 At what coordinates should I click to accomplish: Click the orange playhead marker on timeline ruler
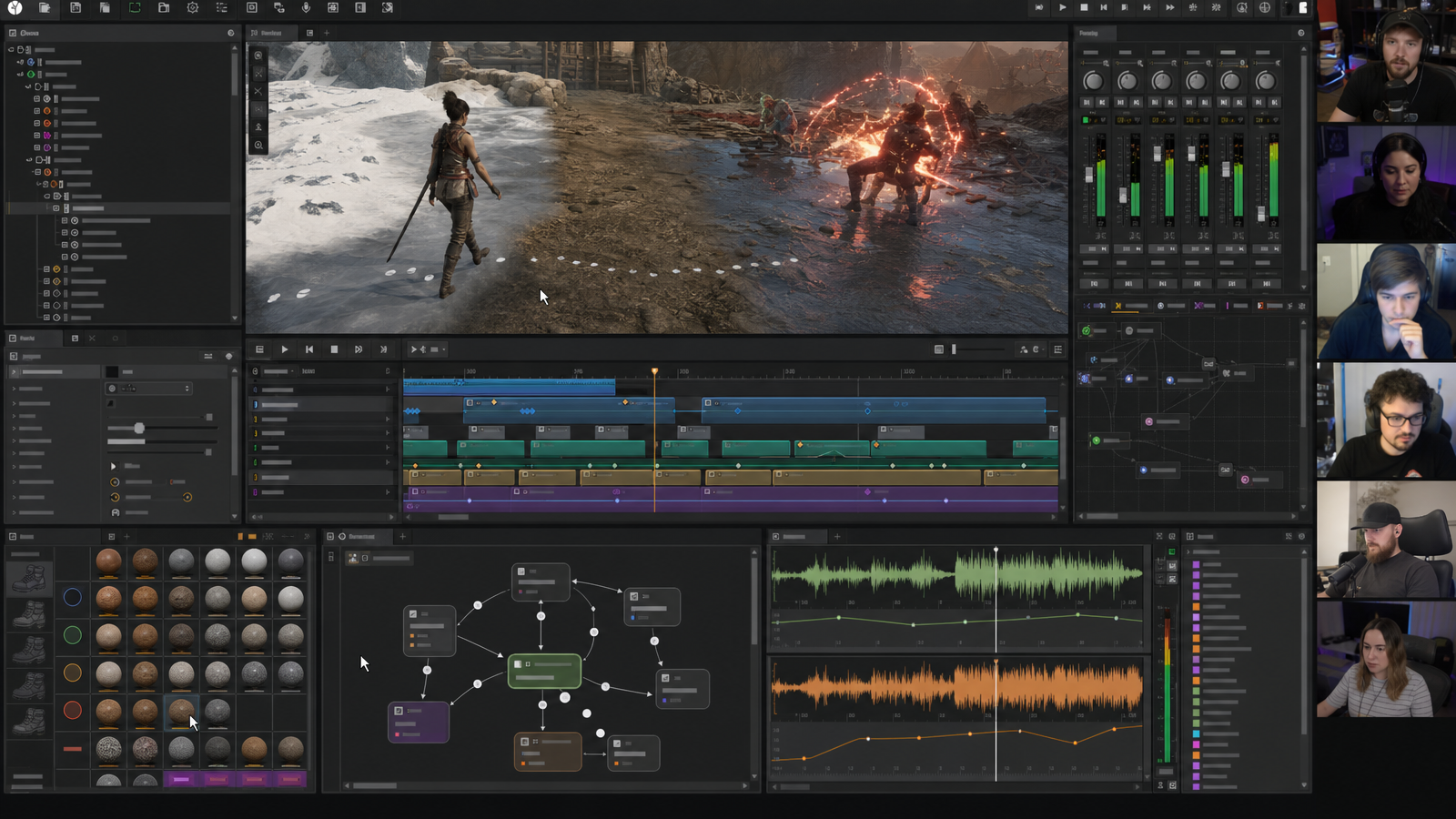pyautogui.click(x=654, y=371)
